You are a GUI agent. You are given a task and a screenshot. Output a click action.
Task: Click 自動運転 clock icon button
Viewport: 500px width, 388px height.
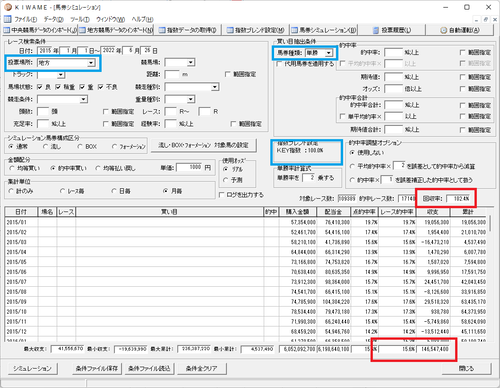point(443,30)
